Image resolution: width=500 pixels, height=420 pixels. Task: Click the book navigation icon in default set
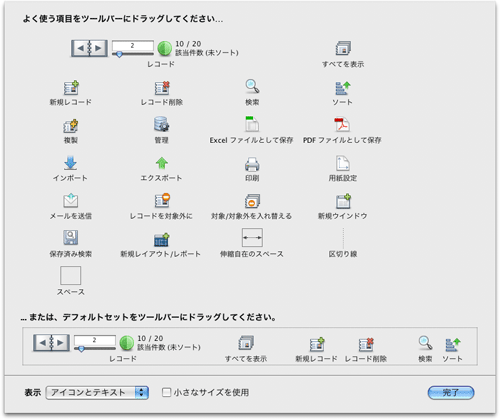51,343
